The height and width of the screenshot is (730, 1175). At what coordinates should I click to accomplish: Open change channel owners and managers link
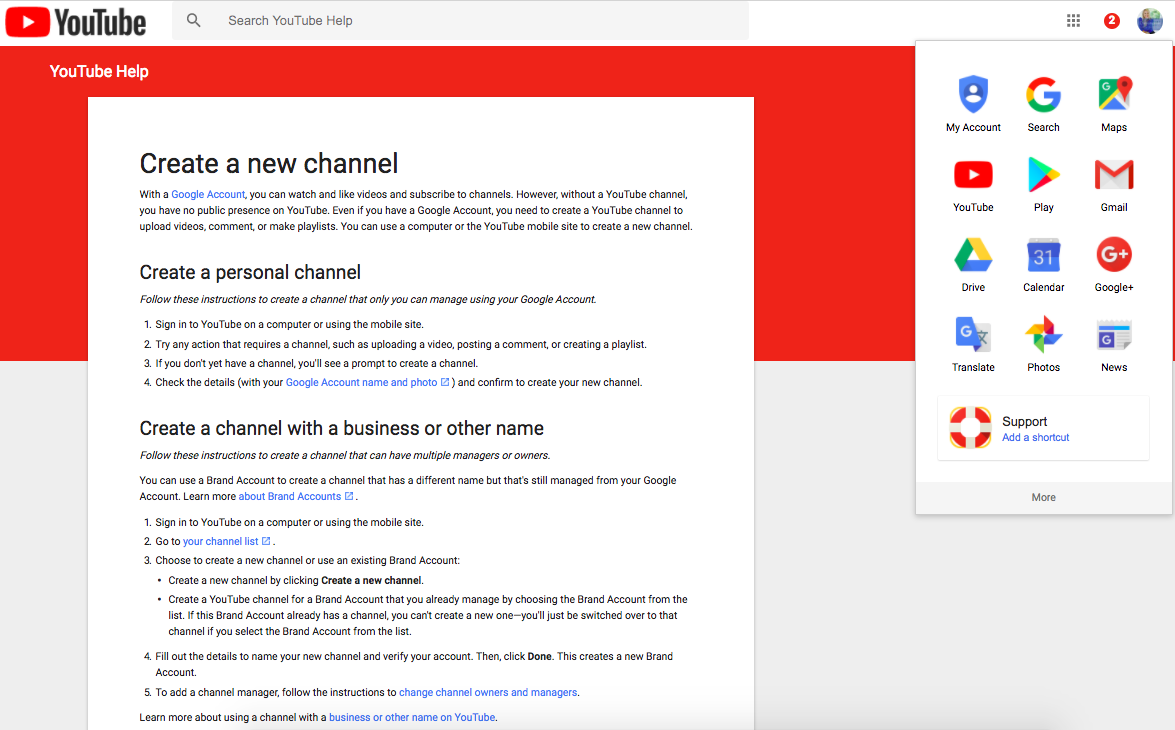pos(488,693)
